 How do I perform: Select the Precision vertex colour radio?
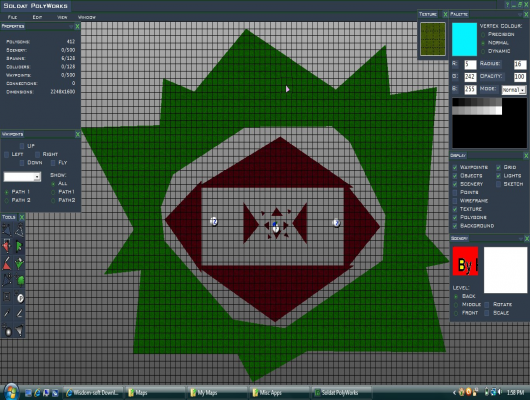pos(483,34)
